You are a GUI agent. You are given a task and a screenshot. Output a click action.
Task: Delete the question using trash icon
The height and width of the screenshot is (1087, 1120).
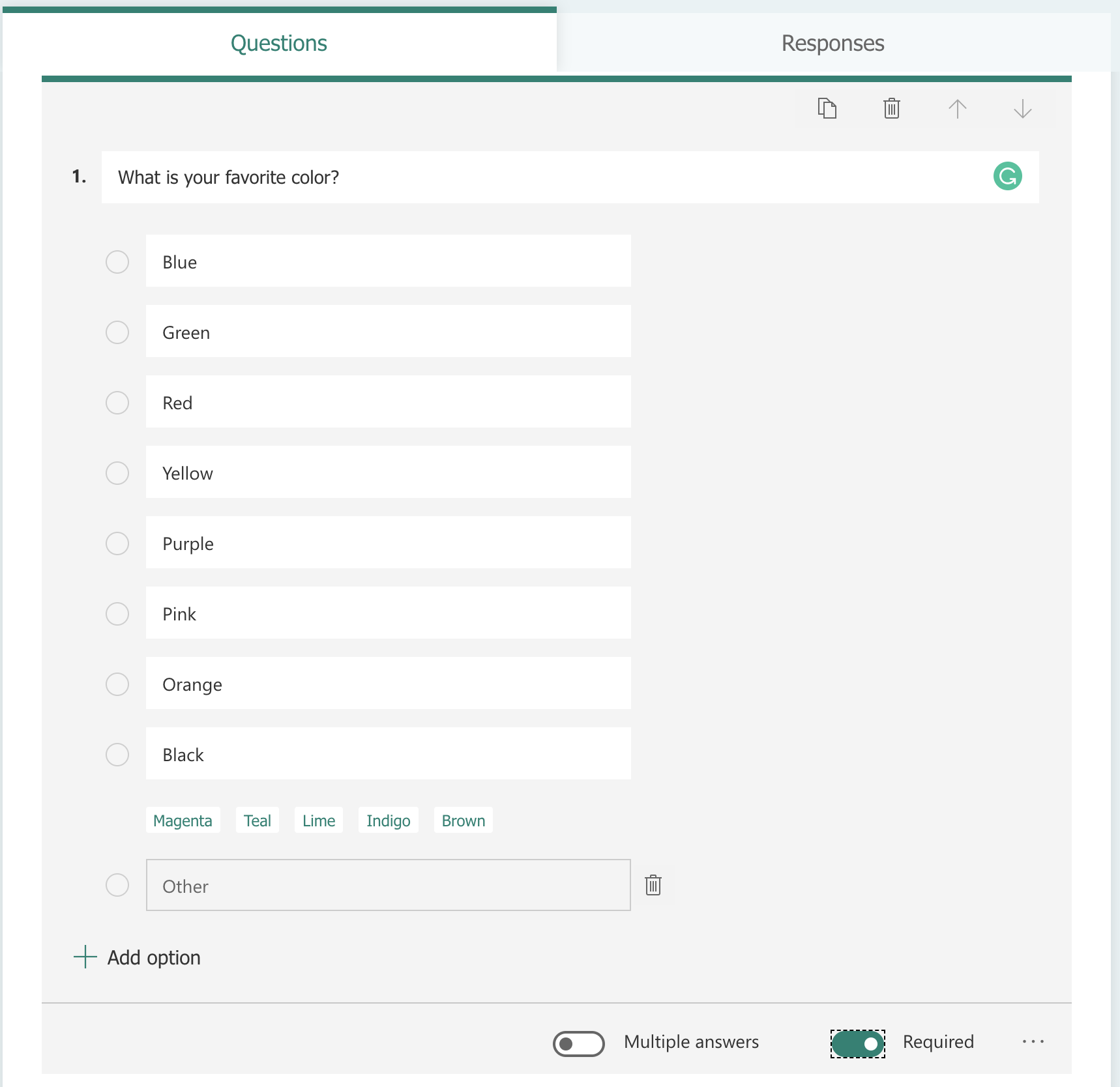[x=891, y=108]
